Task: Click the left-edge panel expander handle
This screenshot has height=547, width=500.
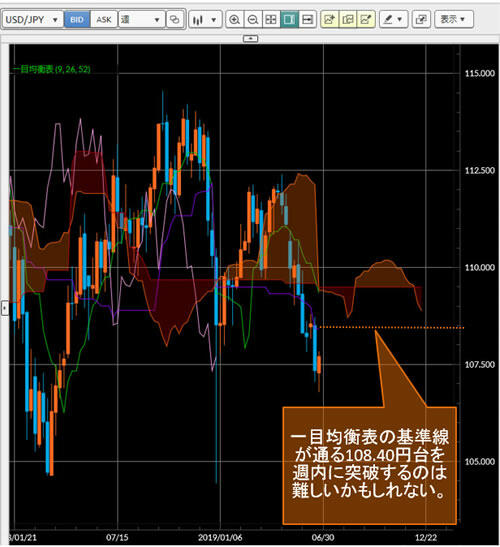Action: [4, 308]
